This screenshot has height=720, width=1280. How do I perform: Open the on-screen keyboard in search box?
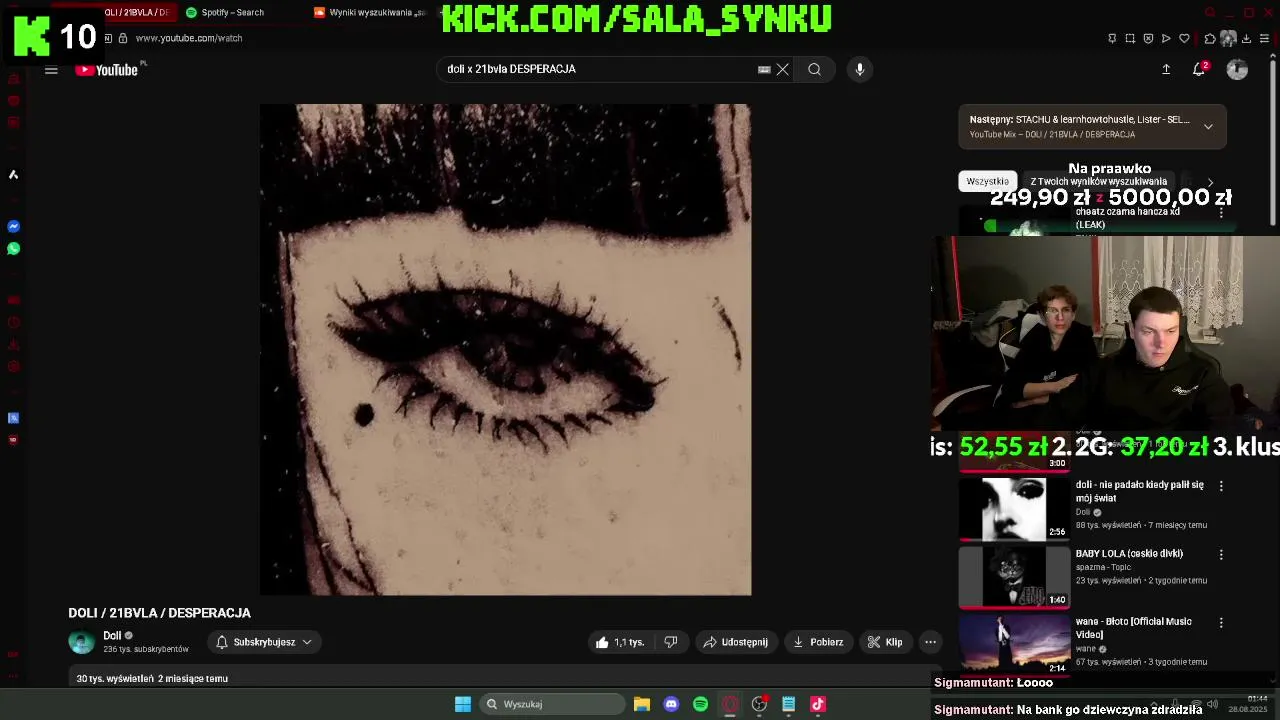coord(764,69)
